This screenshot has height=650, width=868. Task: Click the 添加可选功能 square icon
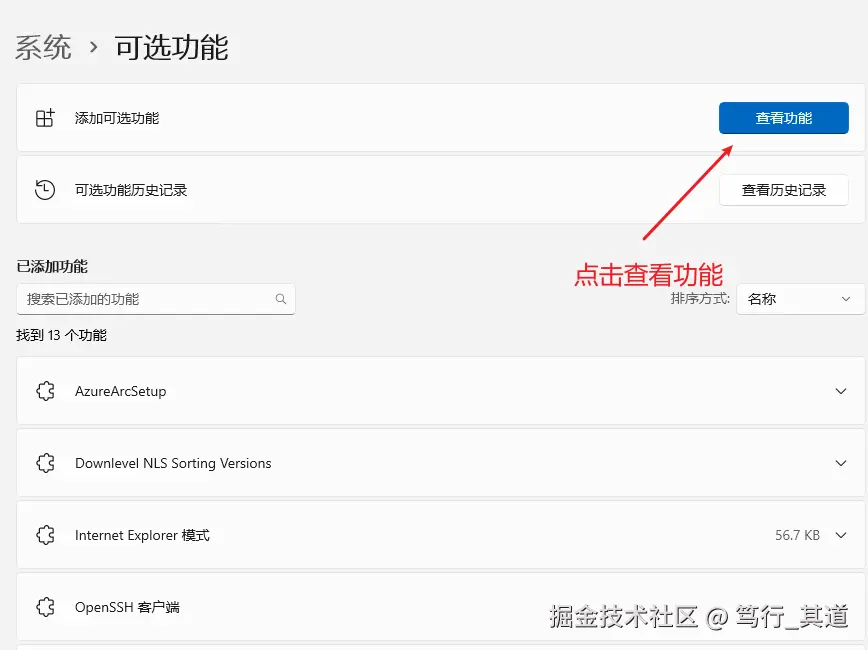coord(45,117)
